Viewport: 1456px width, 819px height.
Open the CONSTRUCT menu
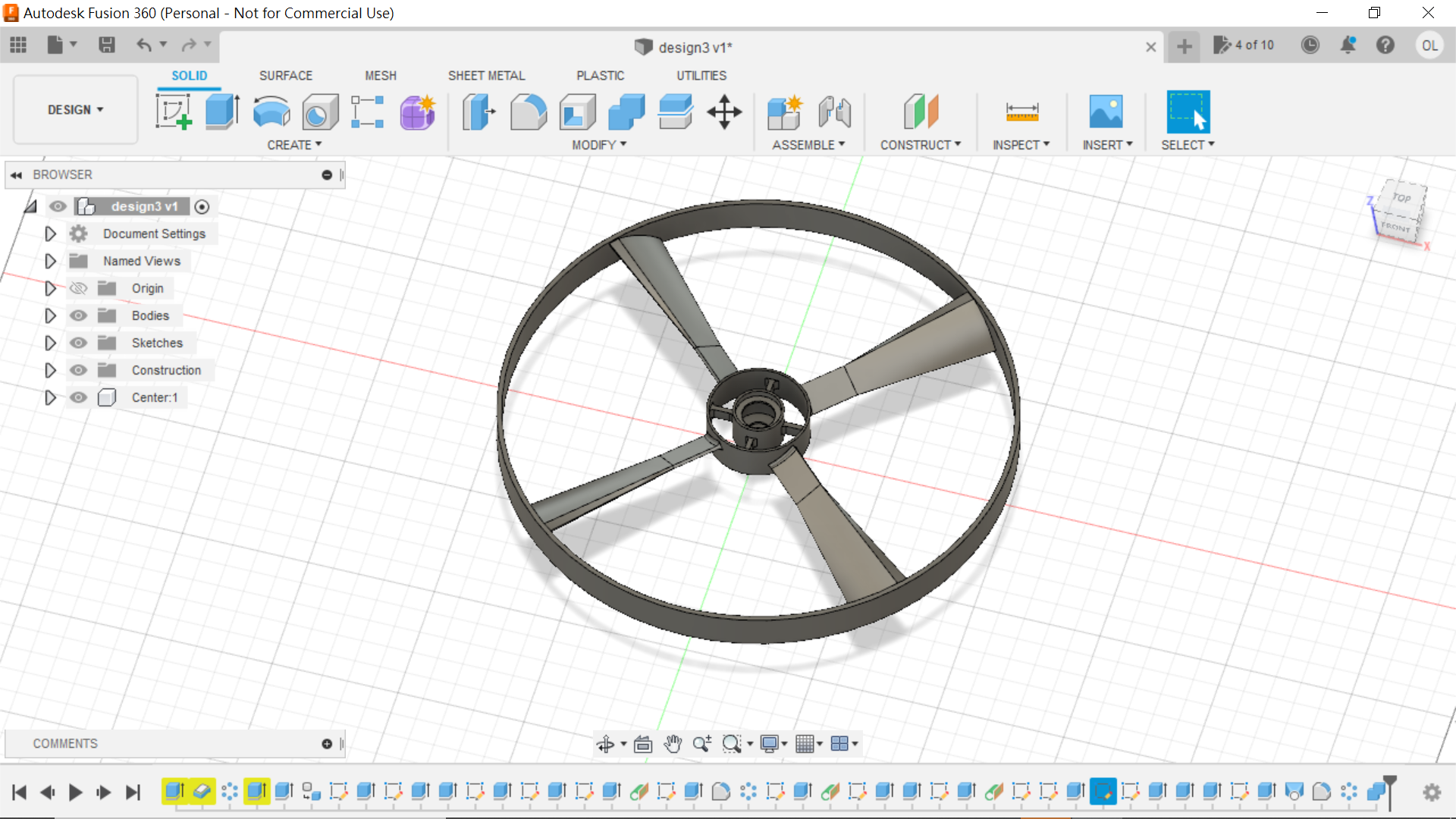pos(920,145)
